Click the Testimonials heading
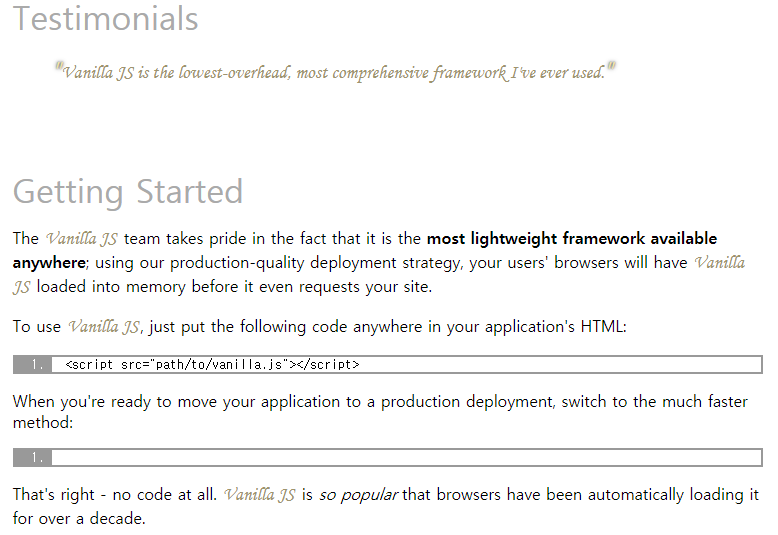This screenshot has width=778, height=535. 105,19
